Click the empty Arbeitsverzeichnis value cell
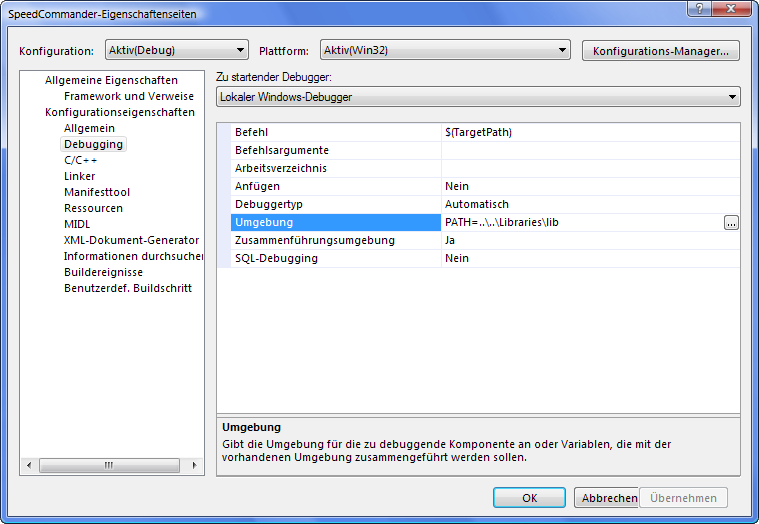 (x=591, y=168)
